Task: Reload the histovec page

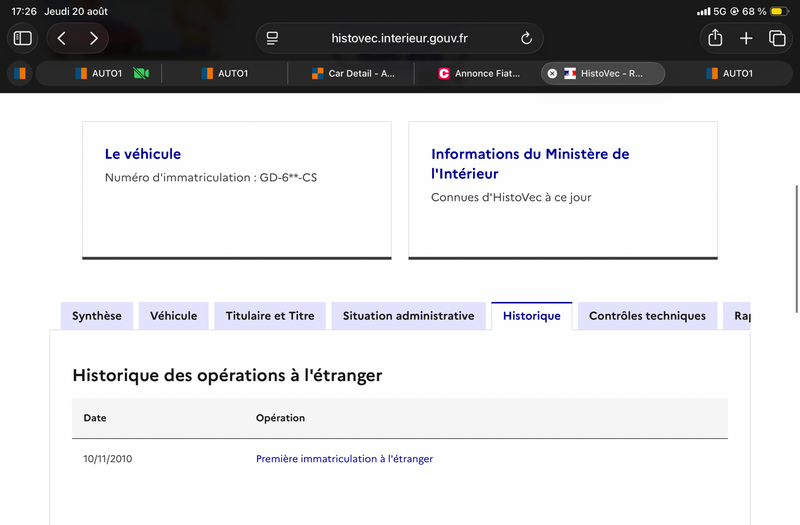Action: click(527, 38)
